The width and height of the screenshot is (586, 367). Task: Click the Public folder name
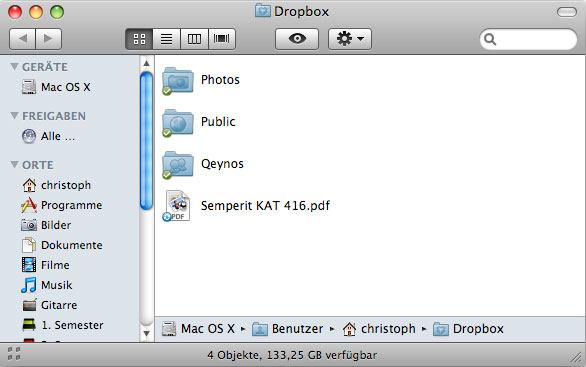click(218, 121)
